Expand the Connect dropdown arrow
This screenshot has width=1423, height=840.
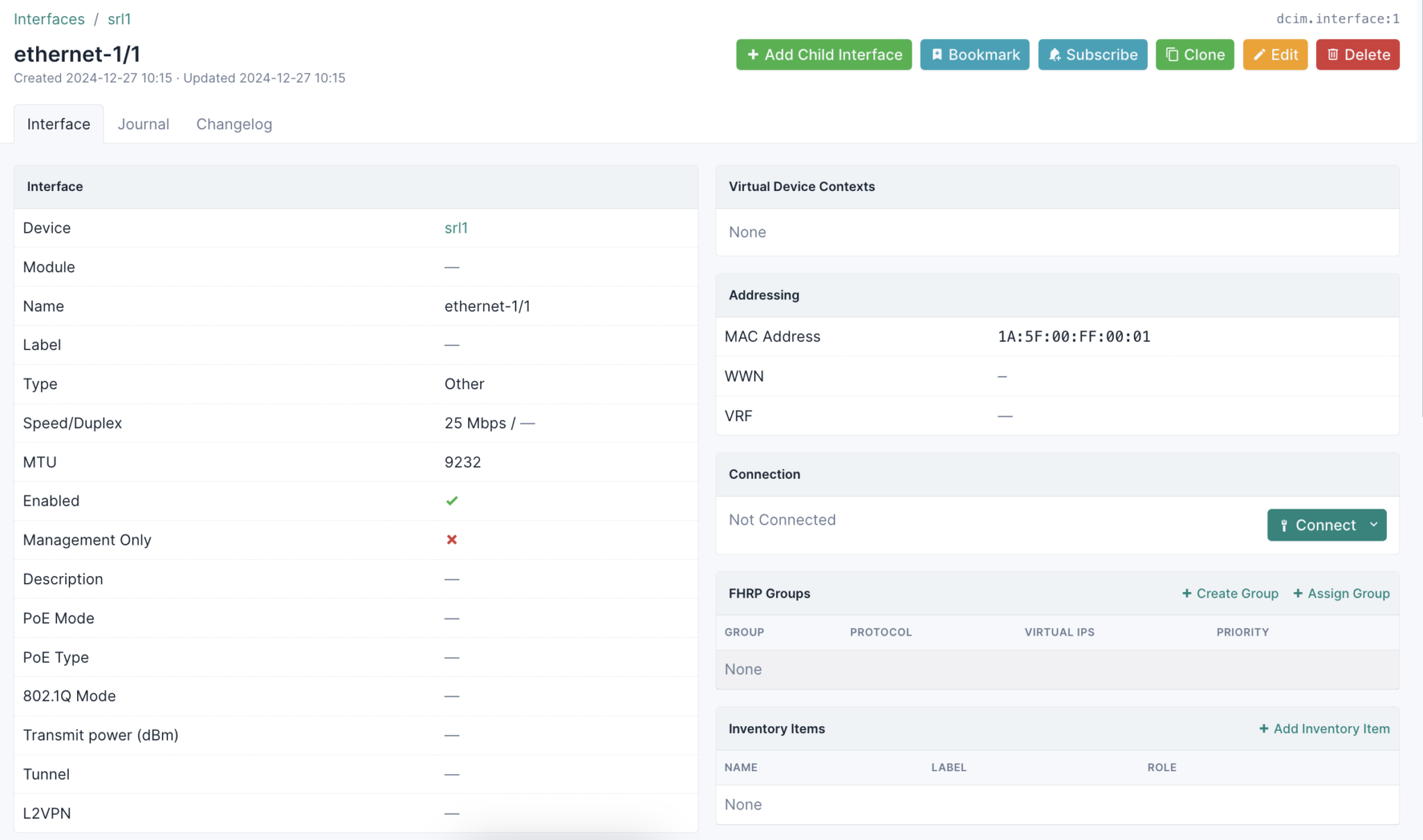pos(1374,525)
